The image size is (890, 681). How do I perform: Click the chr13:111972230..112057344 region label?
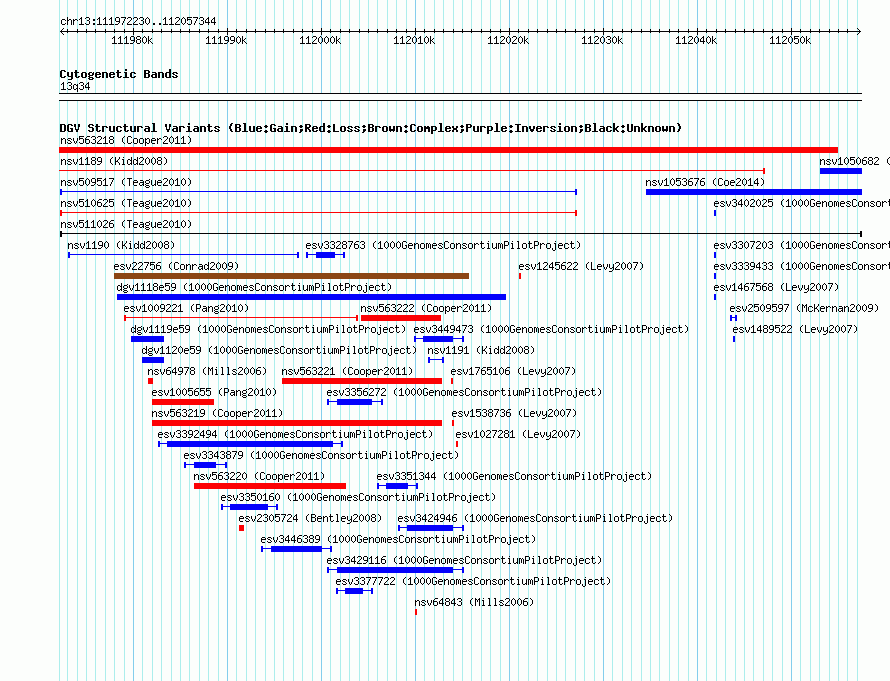tap(138, 21)
